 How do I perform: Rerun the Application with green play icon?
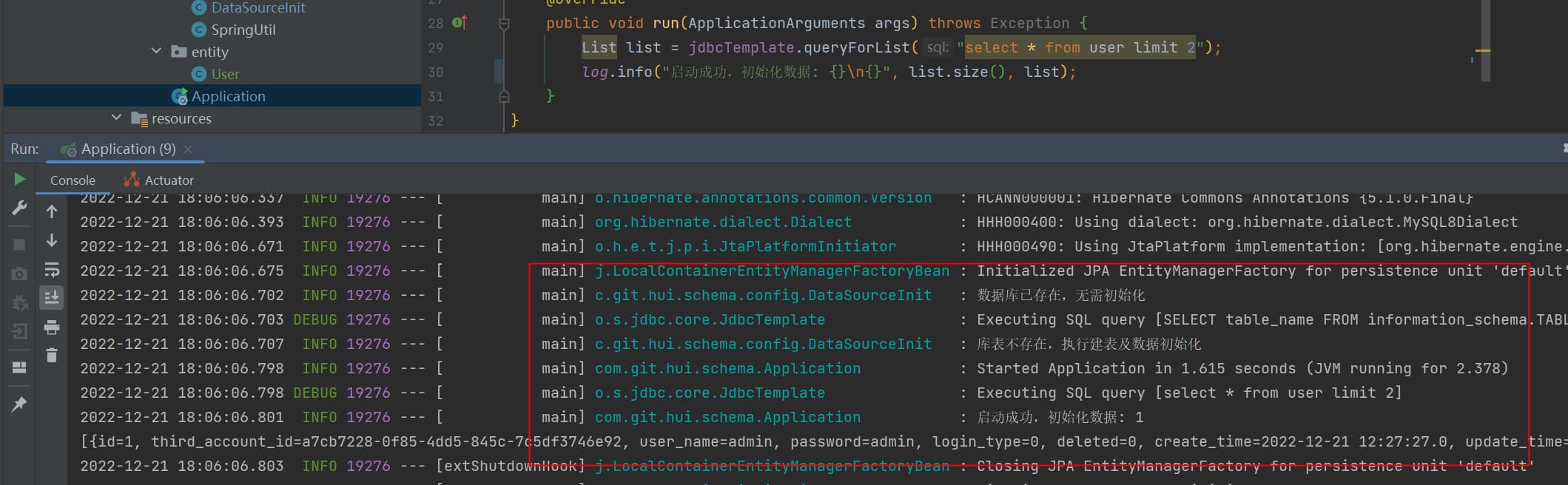click(19, 179)
